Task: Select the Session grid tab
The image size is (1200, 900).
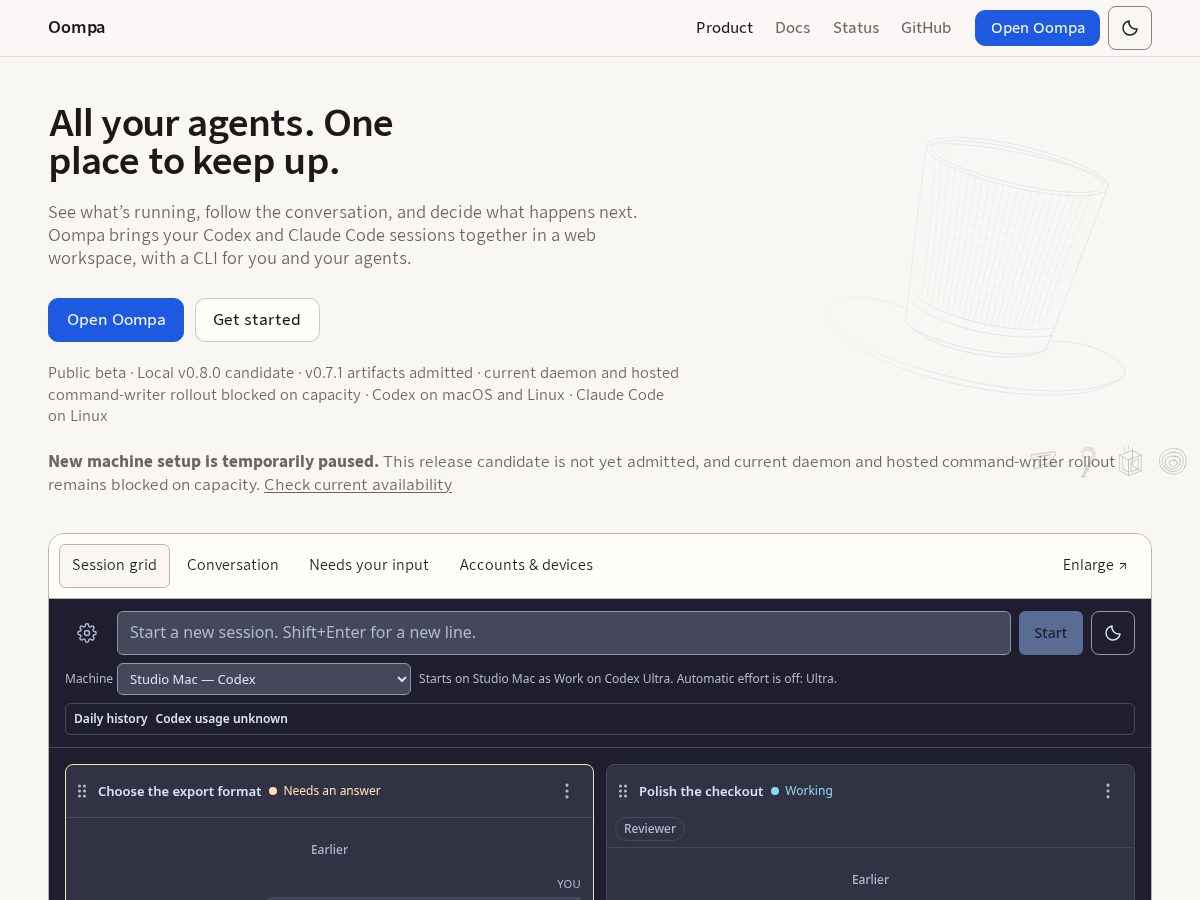Action: pos(114,566)
